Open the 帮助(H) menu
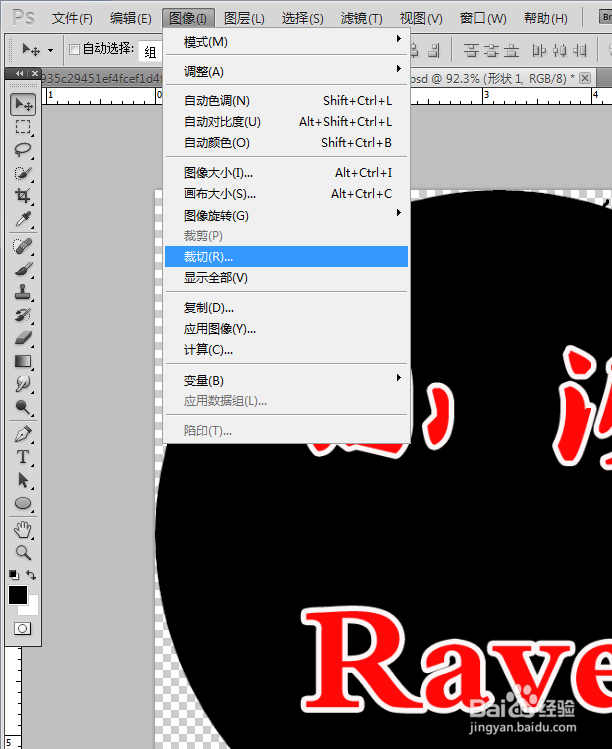 546,18
